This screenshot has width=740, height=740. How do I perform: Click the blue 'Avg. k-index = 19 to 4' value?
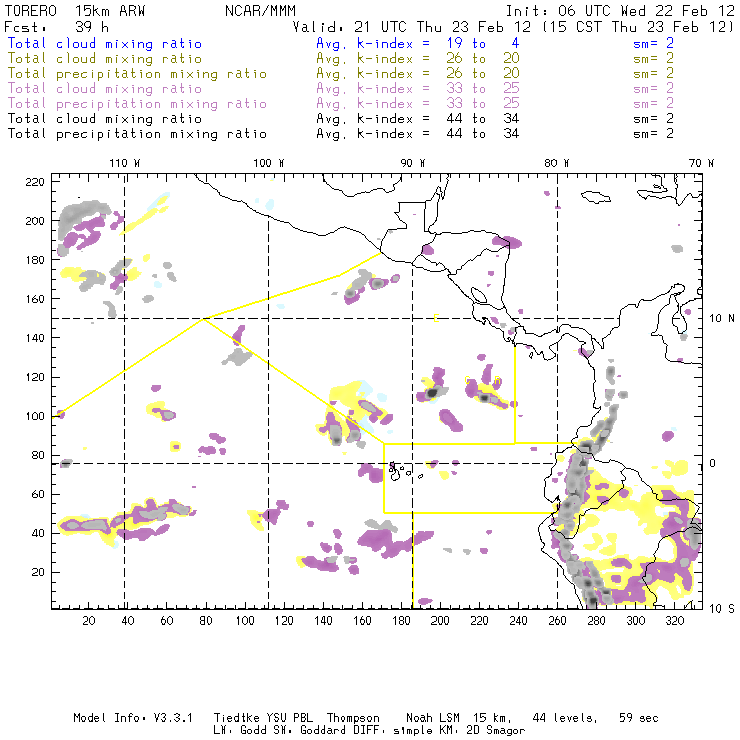pyautogui.click(x=418, y=43)
